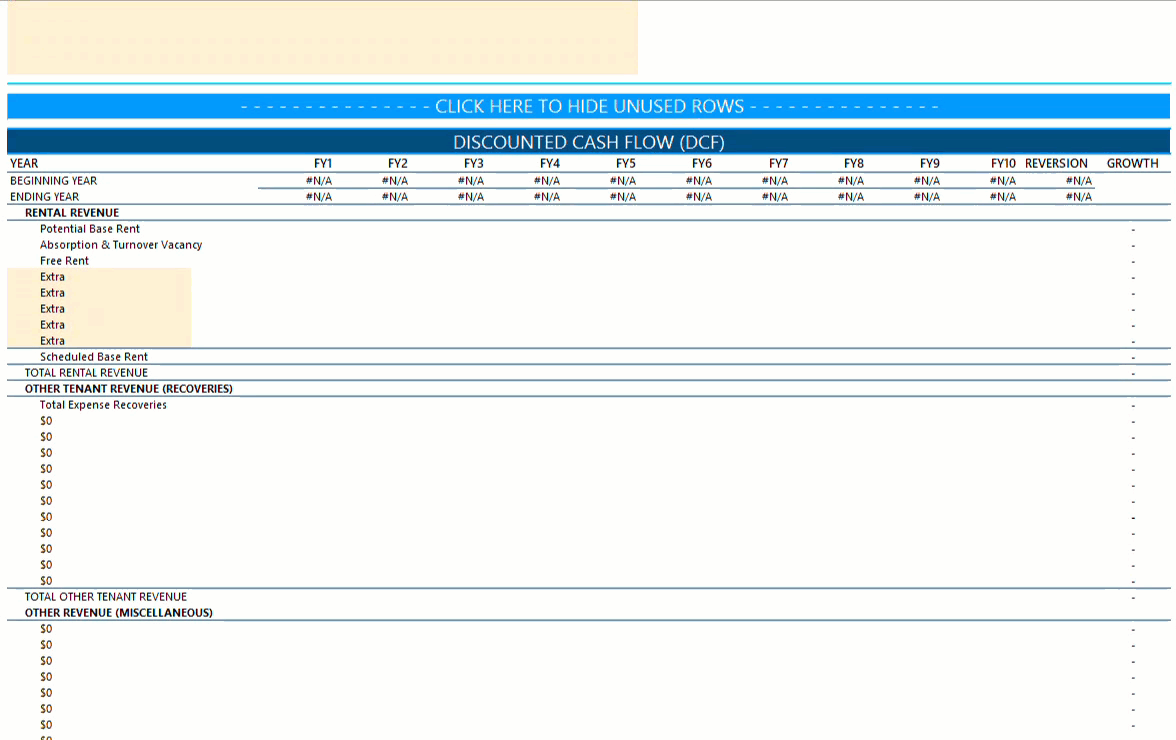Select the FY1 column header
The height and width of the screenshot is (740, 1176).
click(322, 163)
